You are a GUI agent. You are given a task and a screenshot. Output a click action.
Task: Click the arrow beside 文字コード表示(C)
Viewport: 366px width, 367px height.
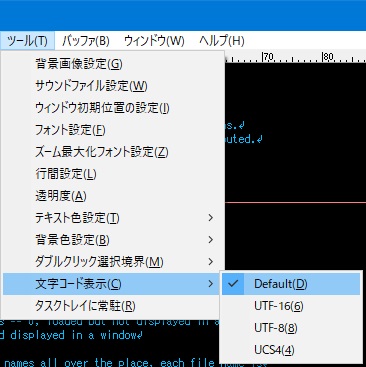[x=210, y=284]
